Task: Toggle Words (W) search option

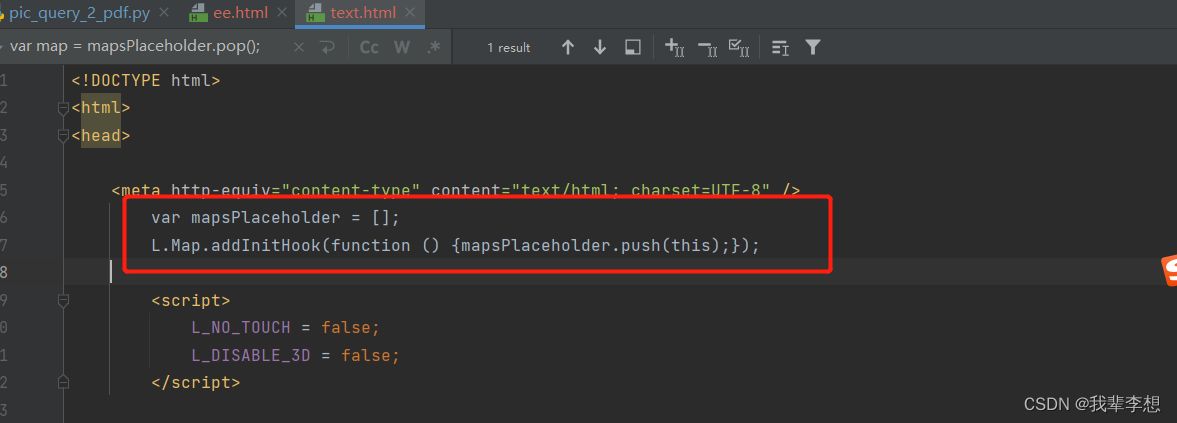Action: tap(402, 47)
